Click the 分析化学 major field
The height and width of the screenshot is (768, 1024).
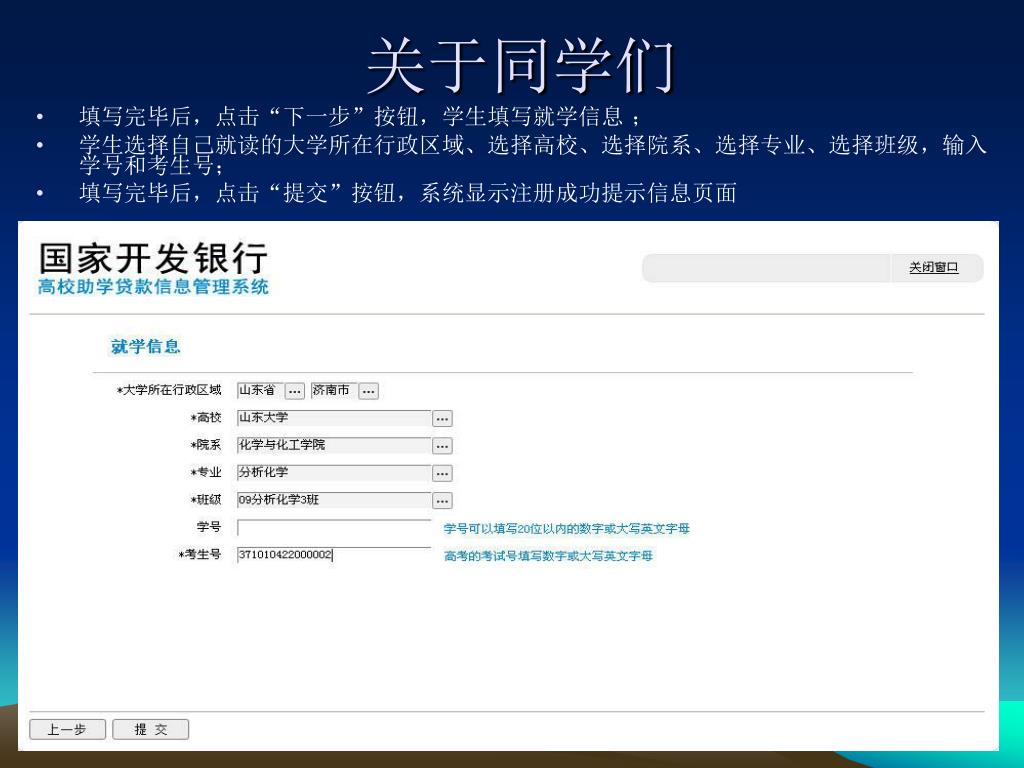click(x=334, y=473)
